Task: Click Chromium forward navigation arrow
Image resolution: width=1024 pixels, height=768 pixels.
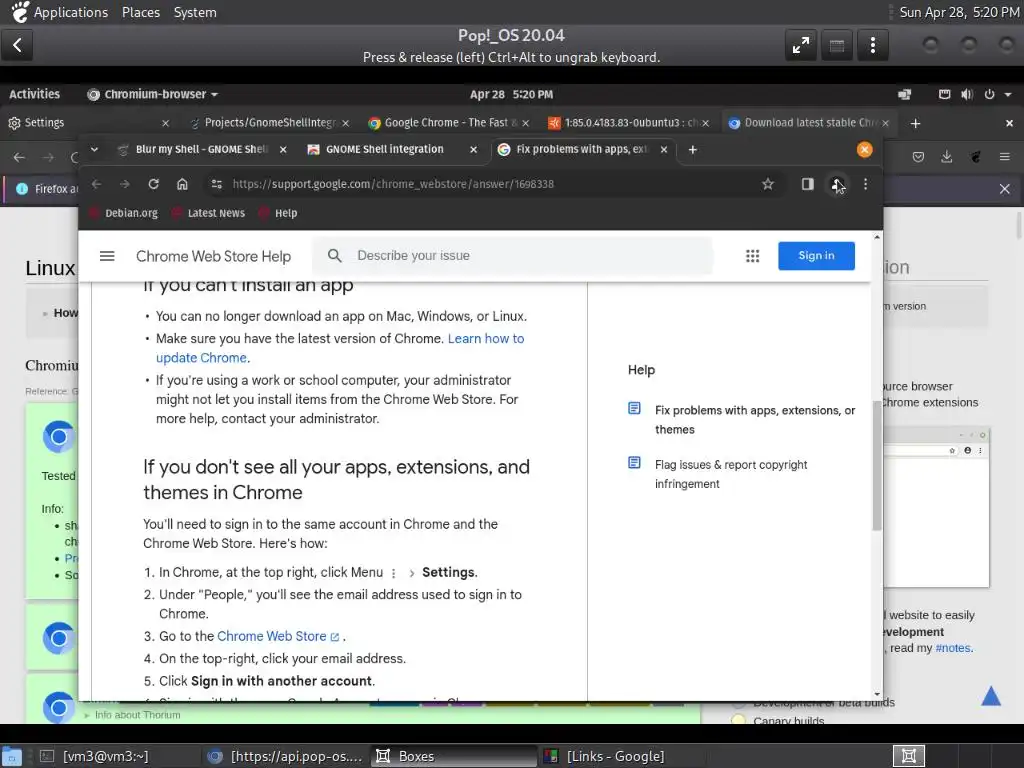Action: coord(125,184)
